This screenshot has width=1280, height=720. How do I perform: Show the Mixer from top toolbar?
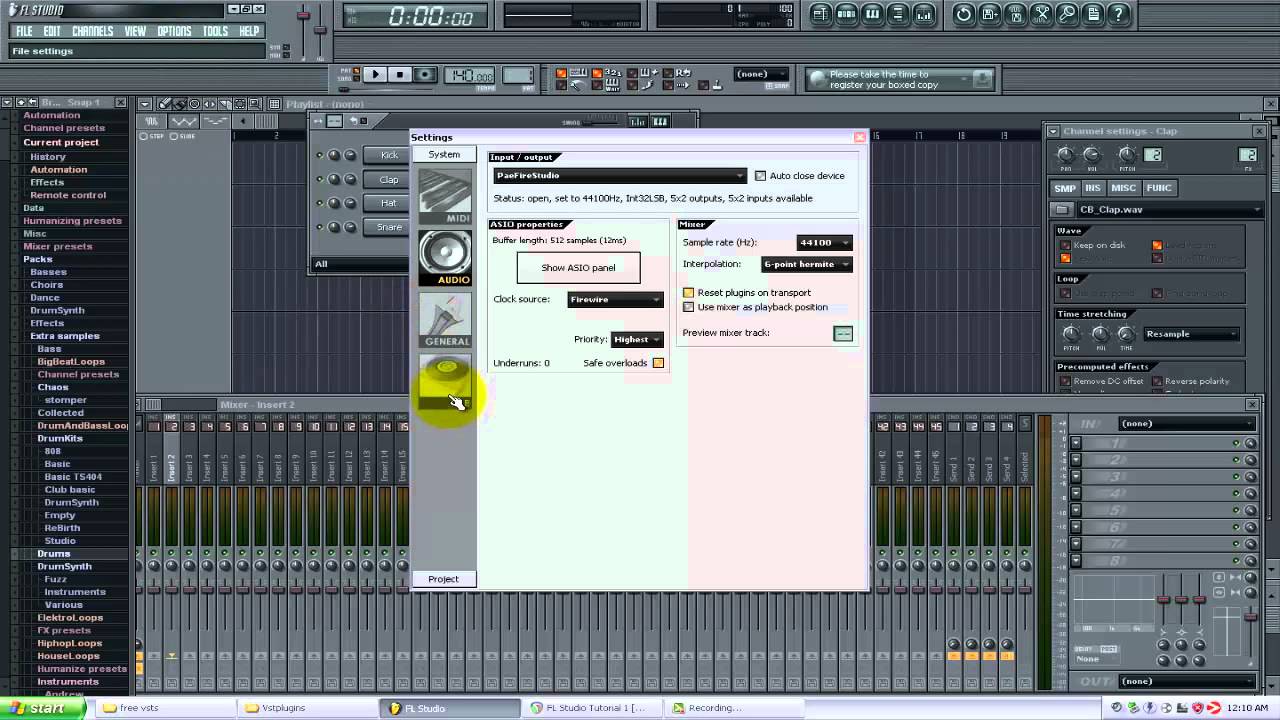point(924,14)
